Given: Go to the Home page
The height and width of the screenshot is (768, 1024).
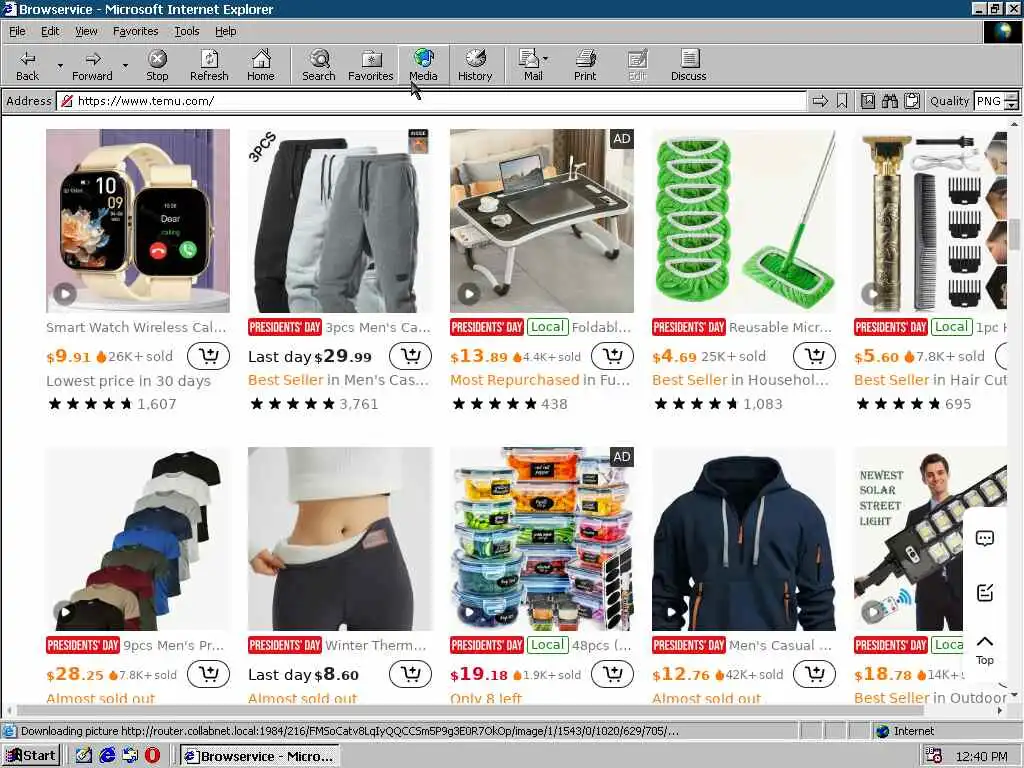Looking at the screenshot, I should click(261, 65).
